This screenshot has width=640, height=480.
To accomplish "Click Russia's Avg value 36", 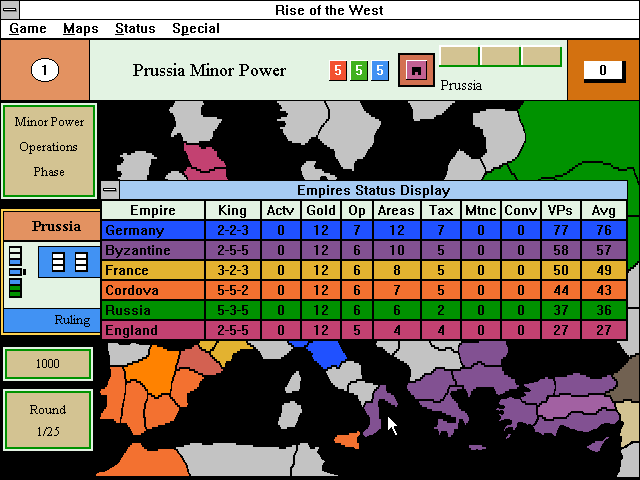I will tap(604, 310).
